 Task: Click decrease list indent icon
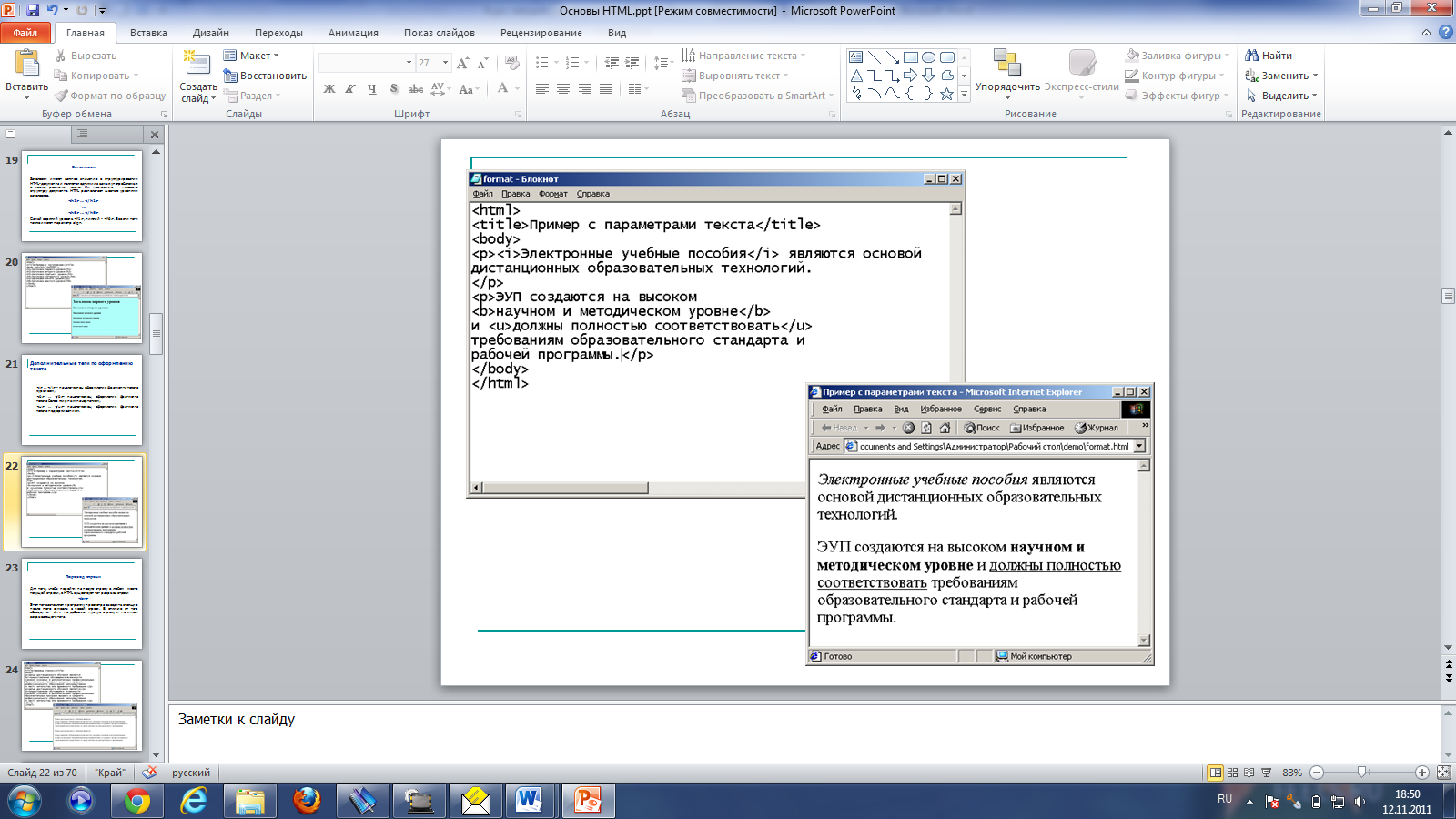point(612,63)
